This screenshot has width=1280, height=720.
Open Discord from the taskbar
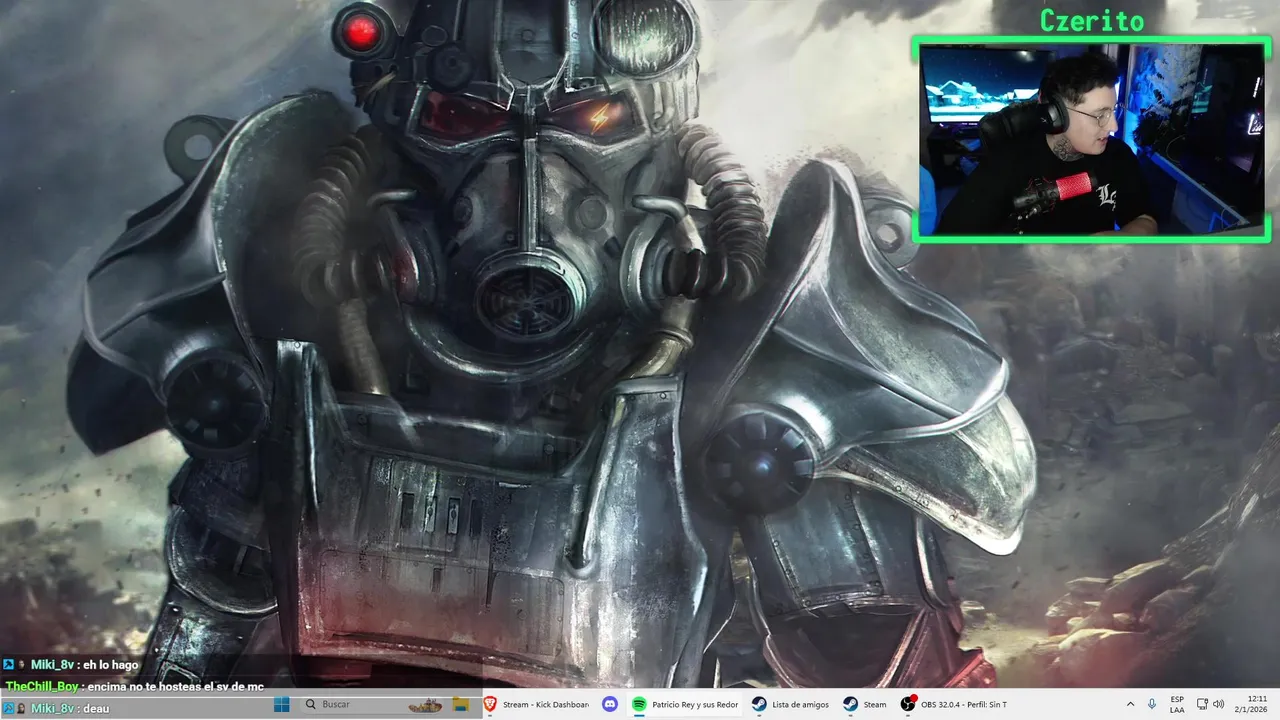click(610, 704)
